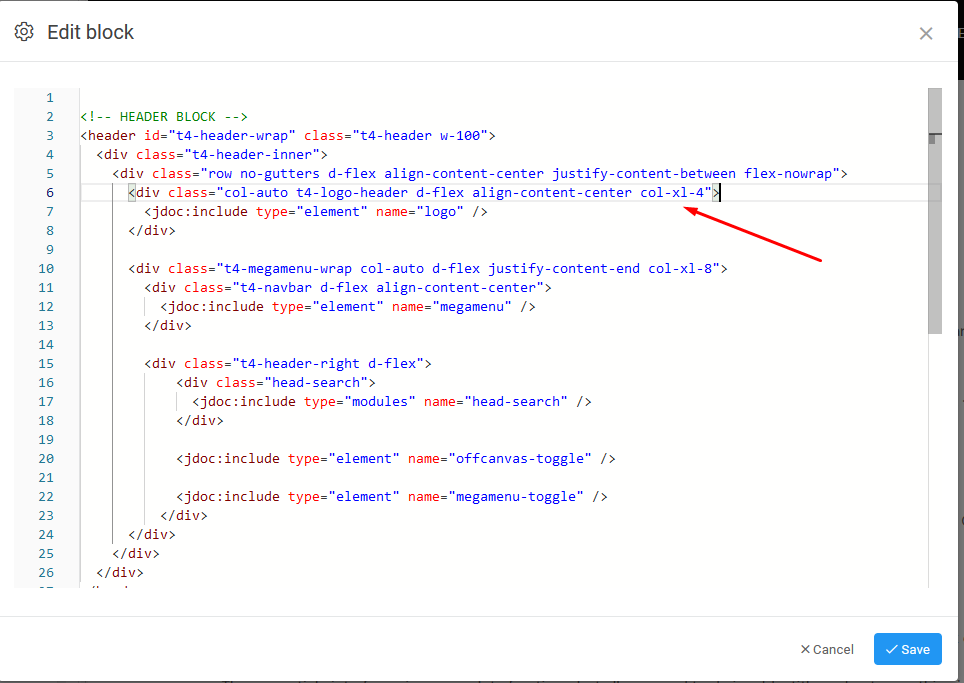Click col-xl-8 text on line 10
Screen dimensions: 964x683
coord(680,269)
